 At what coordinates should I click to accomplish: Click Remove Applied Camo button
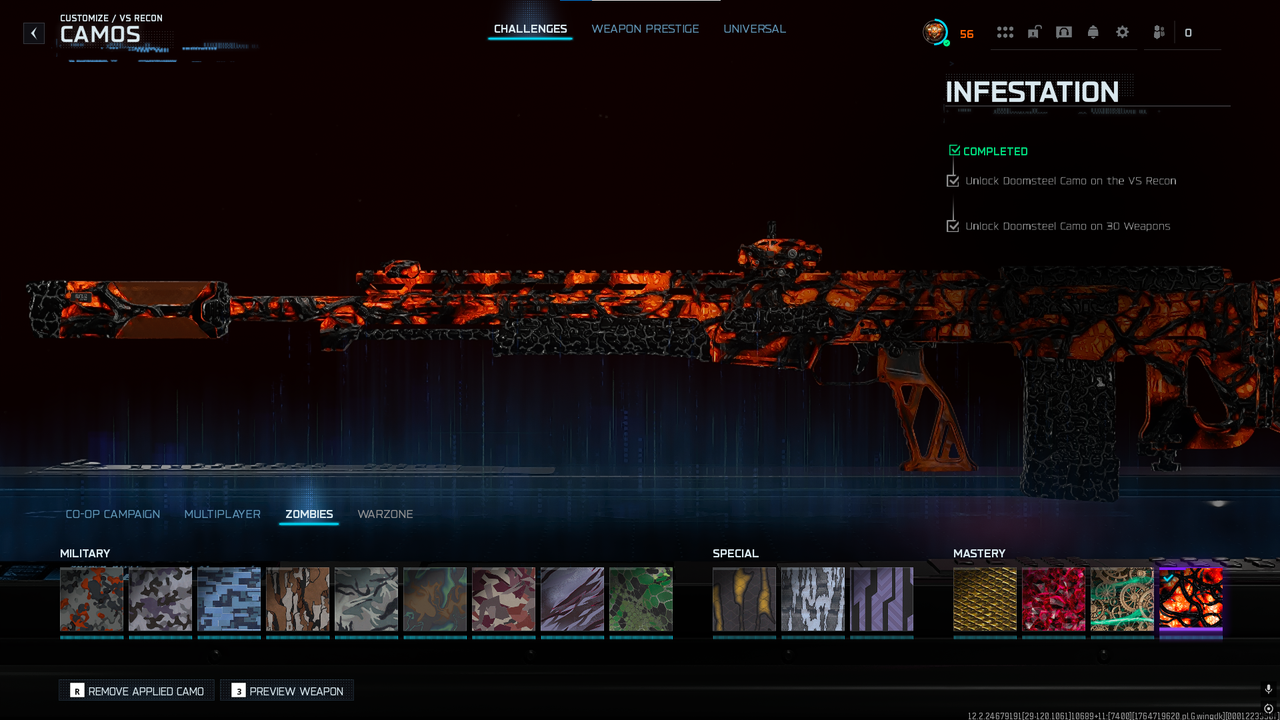click(x=137, y=690)
